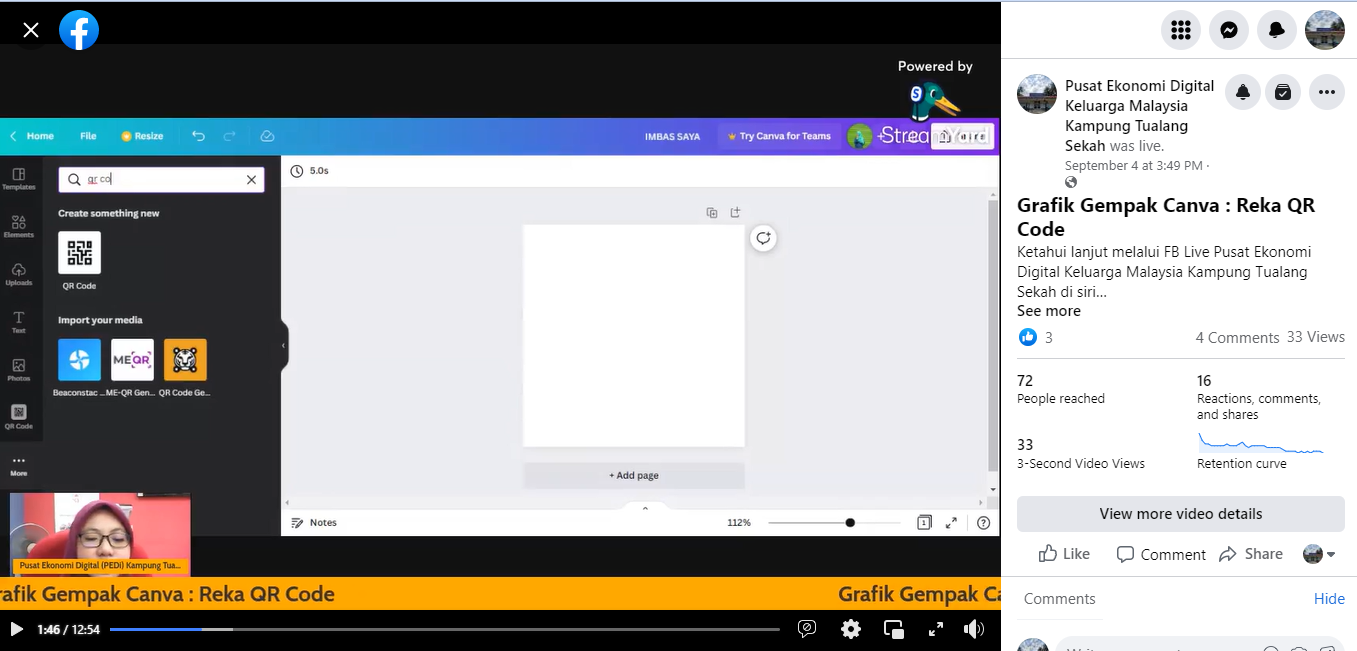Open the Canva Resize option

point(142,136)
